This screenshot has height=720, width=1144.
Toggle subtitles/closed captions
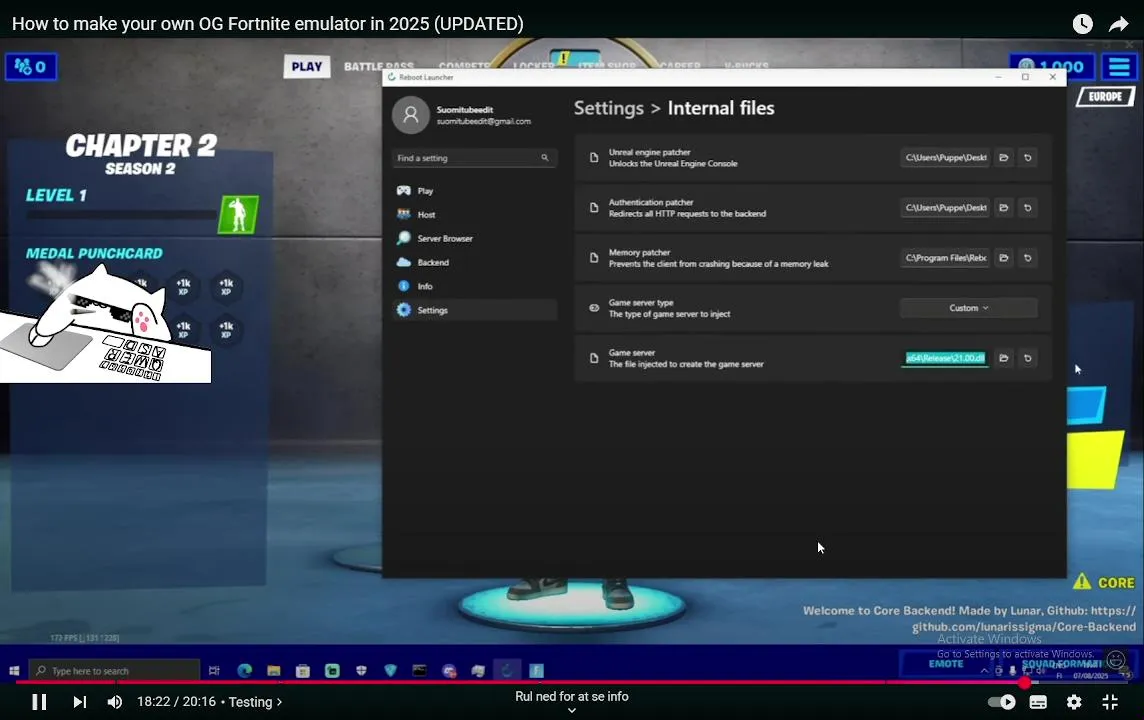[x=1038, y=702]
